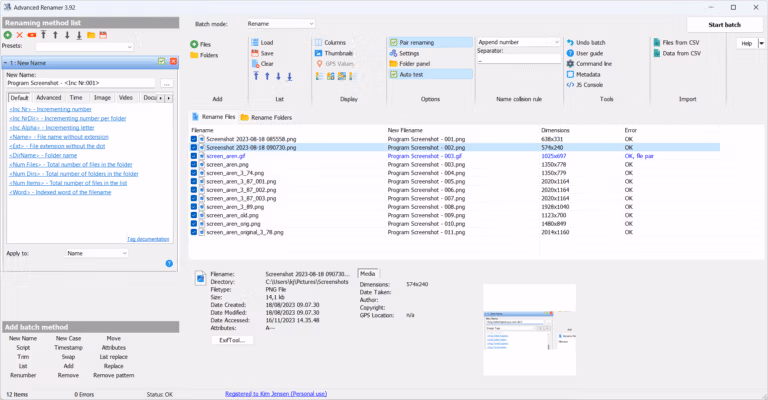The height and width of the screenshot is (400, 768).
Task: Add Files with the green plus
Action: 201,44
